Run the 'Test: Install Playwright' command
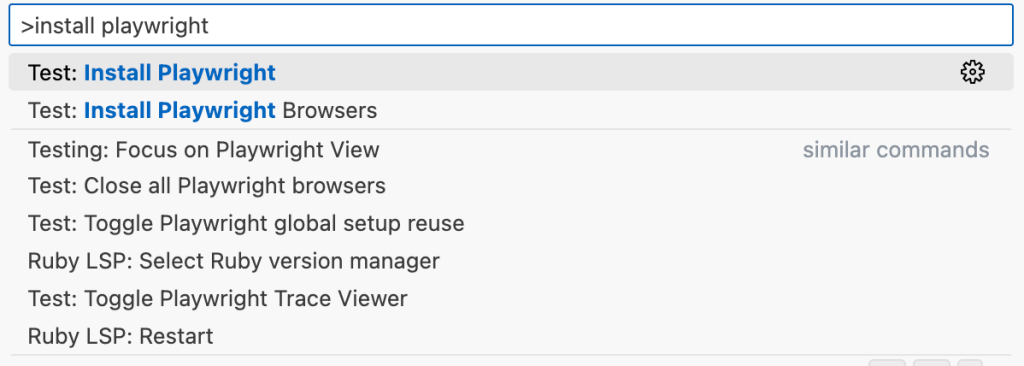 pyautogui.click(x=511, y=72)
